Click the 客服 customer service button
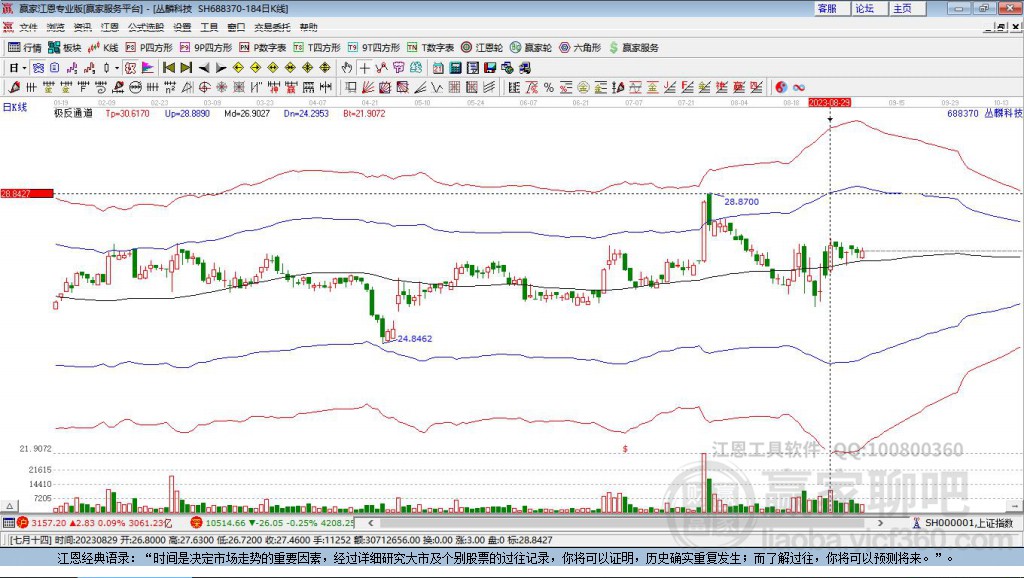Image resolution: width=1024 pixels, height=578 pixels. pyautogui.click(x=831, y=8)
